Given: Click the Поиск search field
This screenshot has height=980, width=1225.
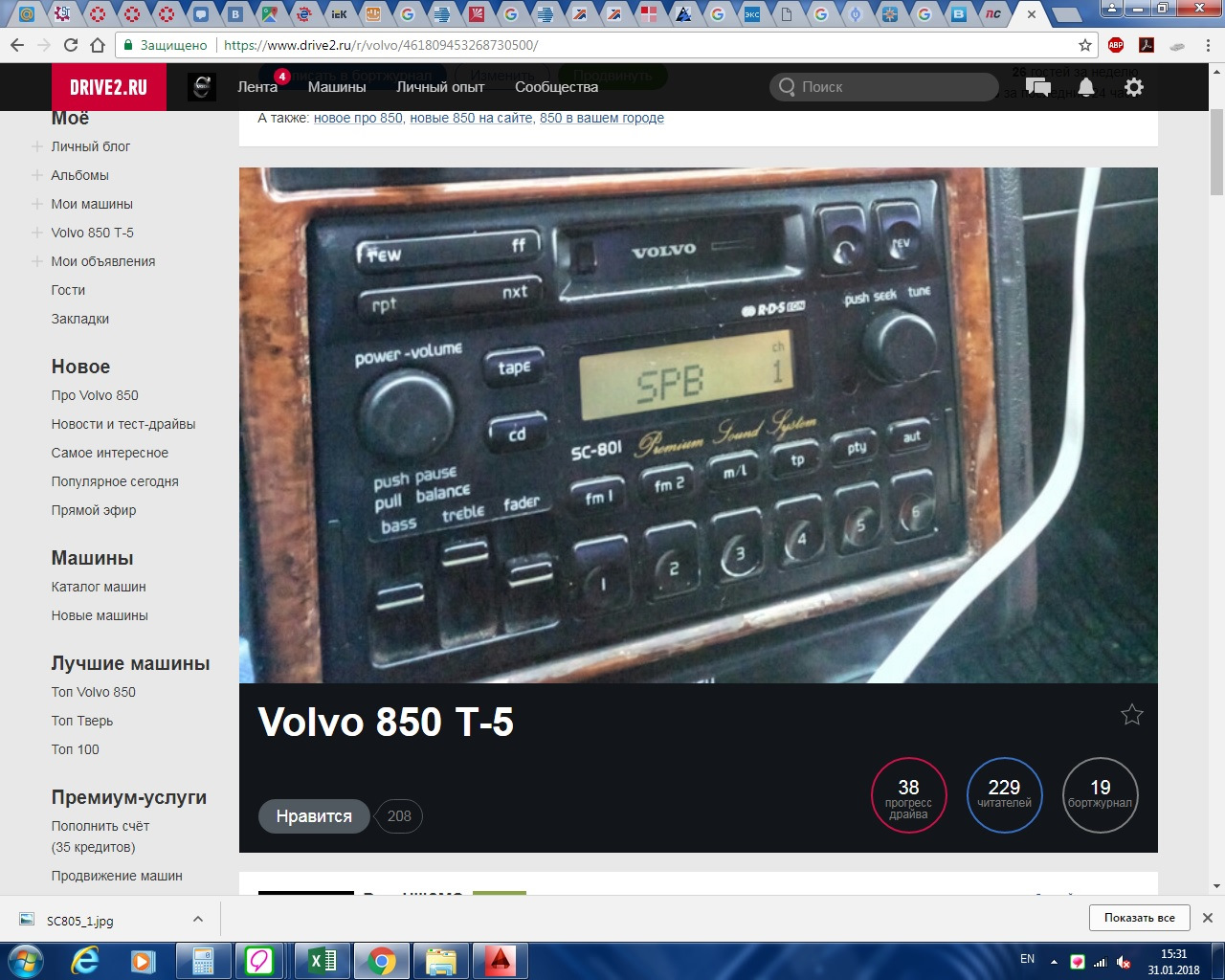Looking at the screenshot, I should pyautogui.click(x=884, y=87).
